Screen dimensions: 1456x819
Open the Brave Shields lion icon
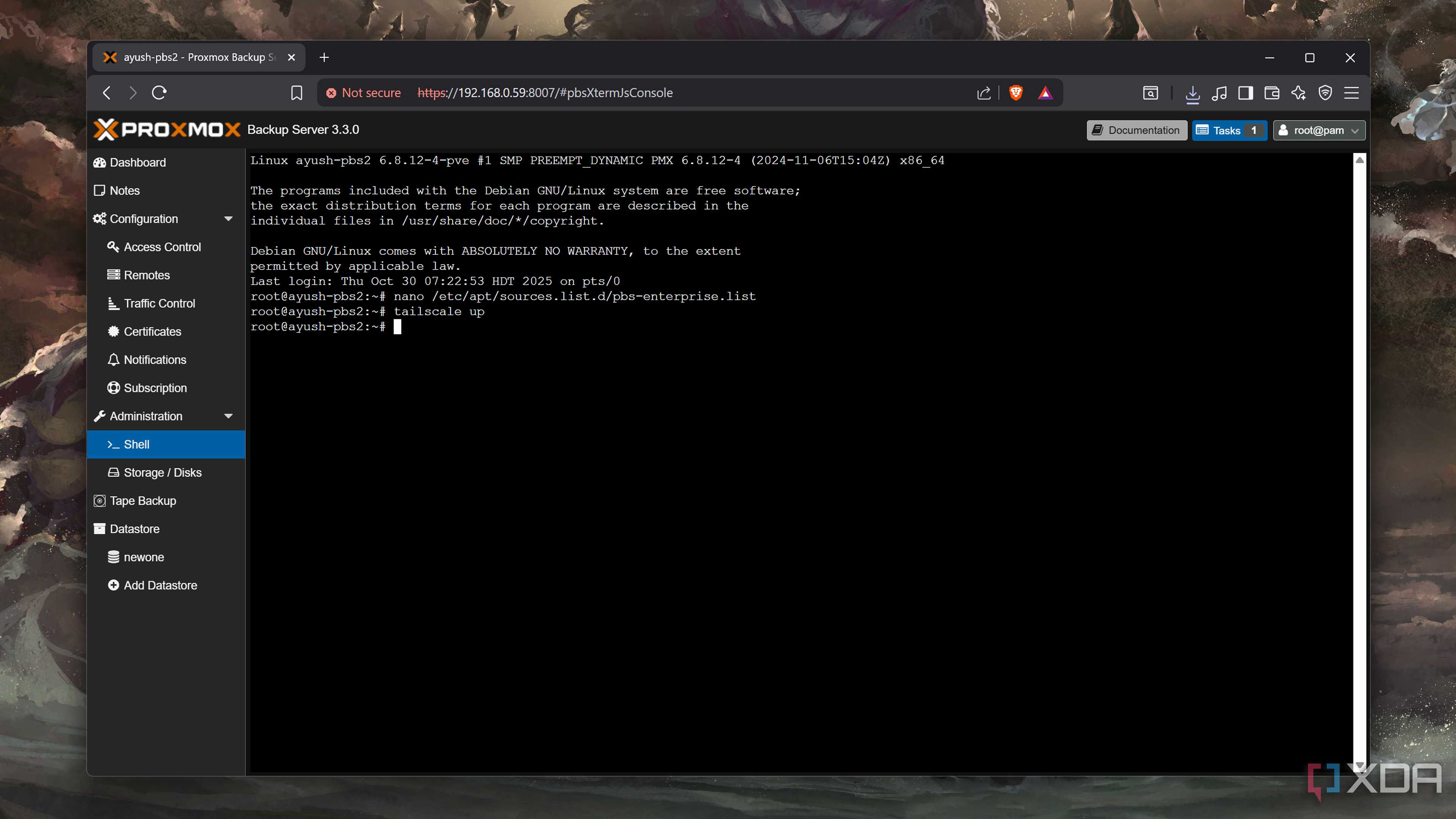click(x=1016, y=93)
